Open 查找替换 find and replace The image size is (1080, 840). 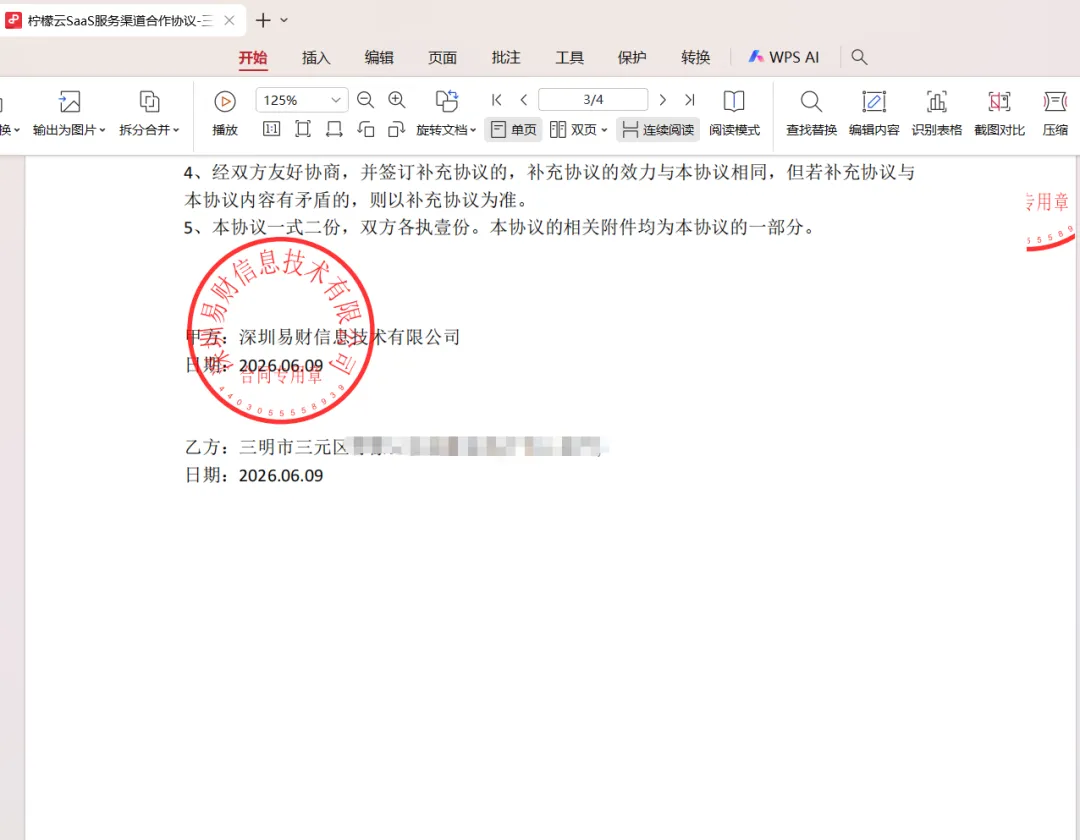811,113
